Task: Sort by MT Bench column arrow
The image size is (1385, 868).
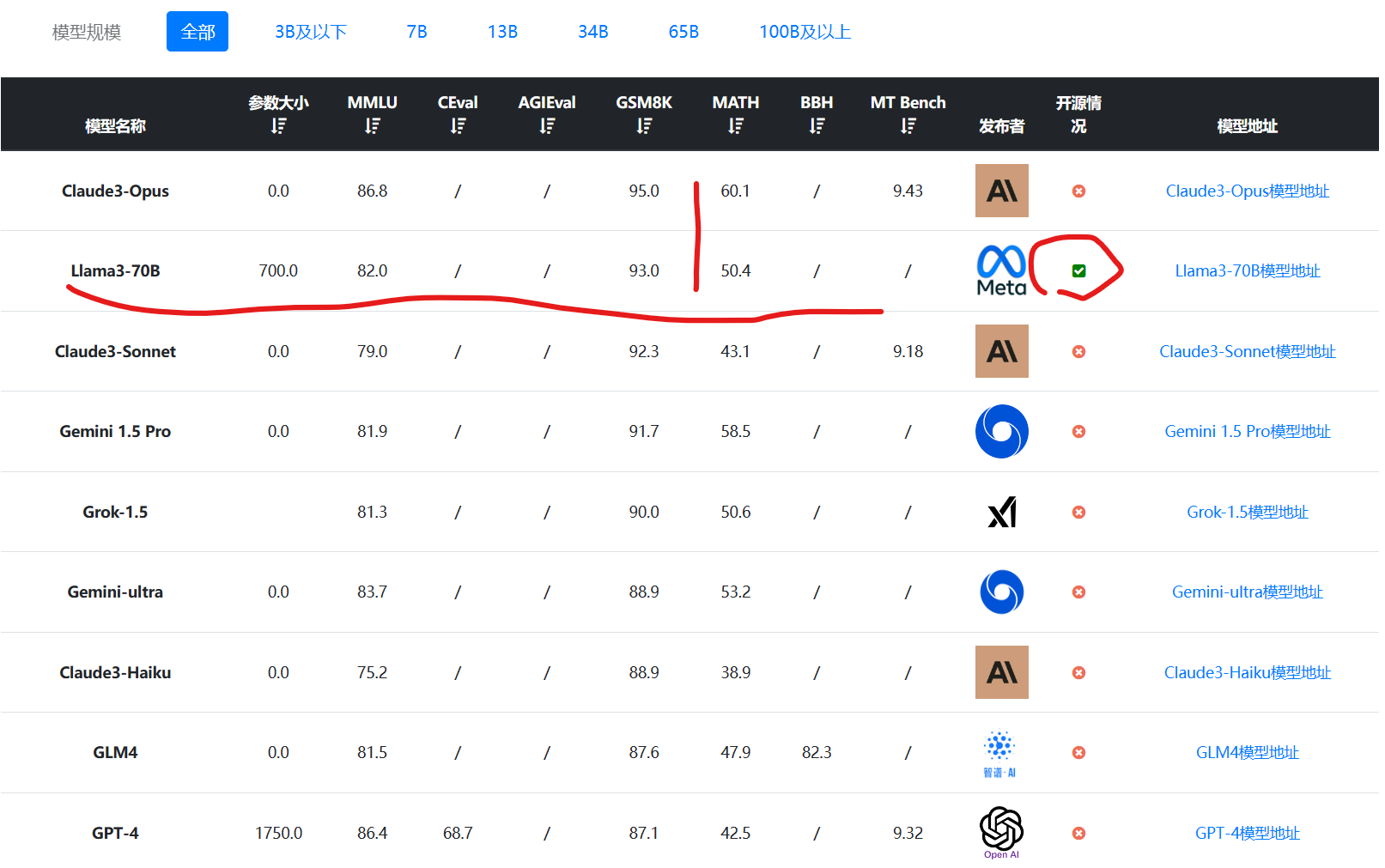Action: 908,126
